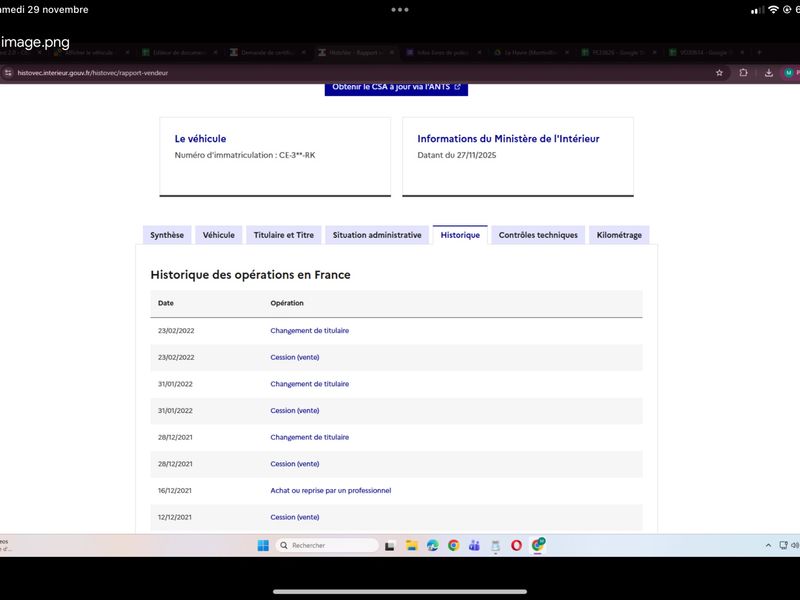Viewport: 800px width, 600px height.
Task: Open the browser extensions puzzle icon
Action: pos(744,73)
